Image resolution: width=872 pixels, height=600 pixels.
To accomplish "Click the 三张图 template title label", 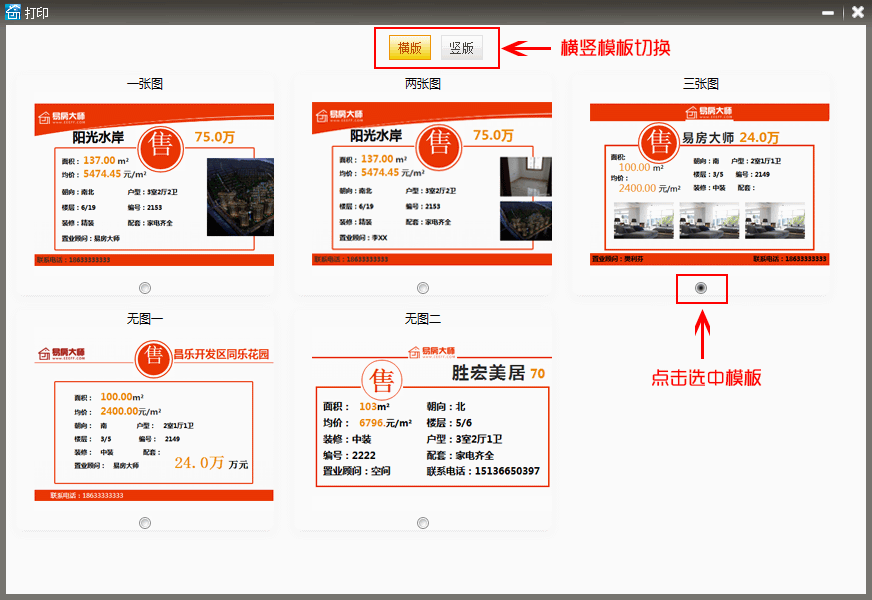I will pyautogui.click(x=700, y=84).
